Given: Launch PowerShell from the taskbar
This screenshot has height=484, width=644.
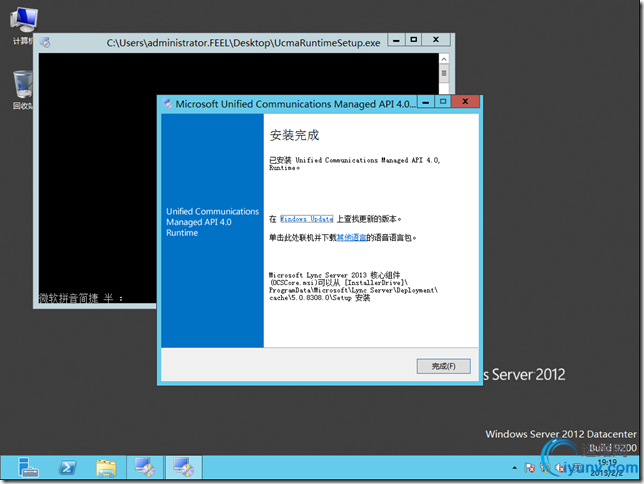Looking at the screenshot, I should [67, 468].
